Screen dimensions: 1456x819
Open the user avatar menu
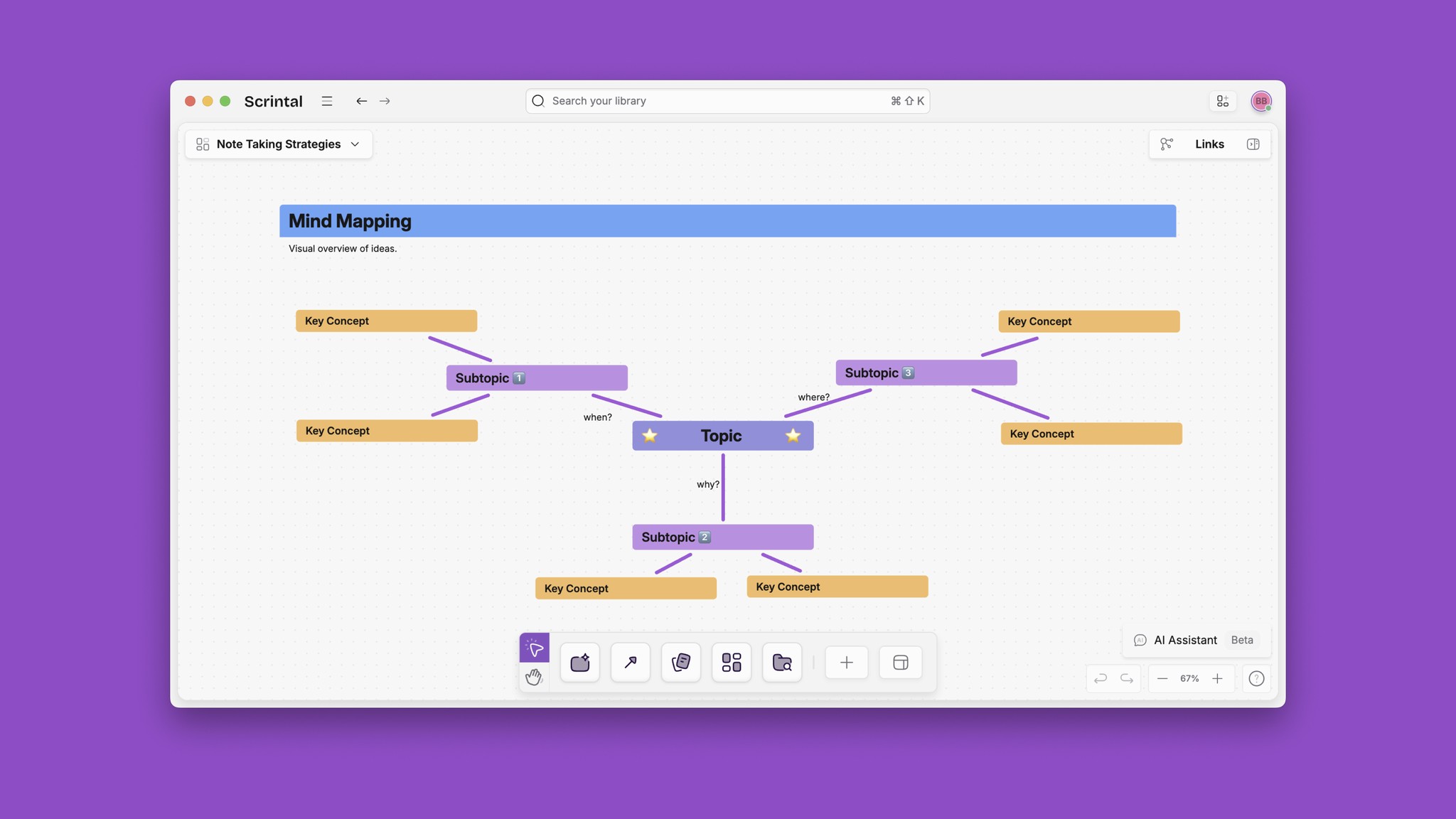tap(1260, 101)
